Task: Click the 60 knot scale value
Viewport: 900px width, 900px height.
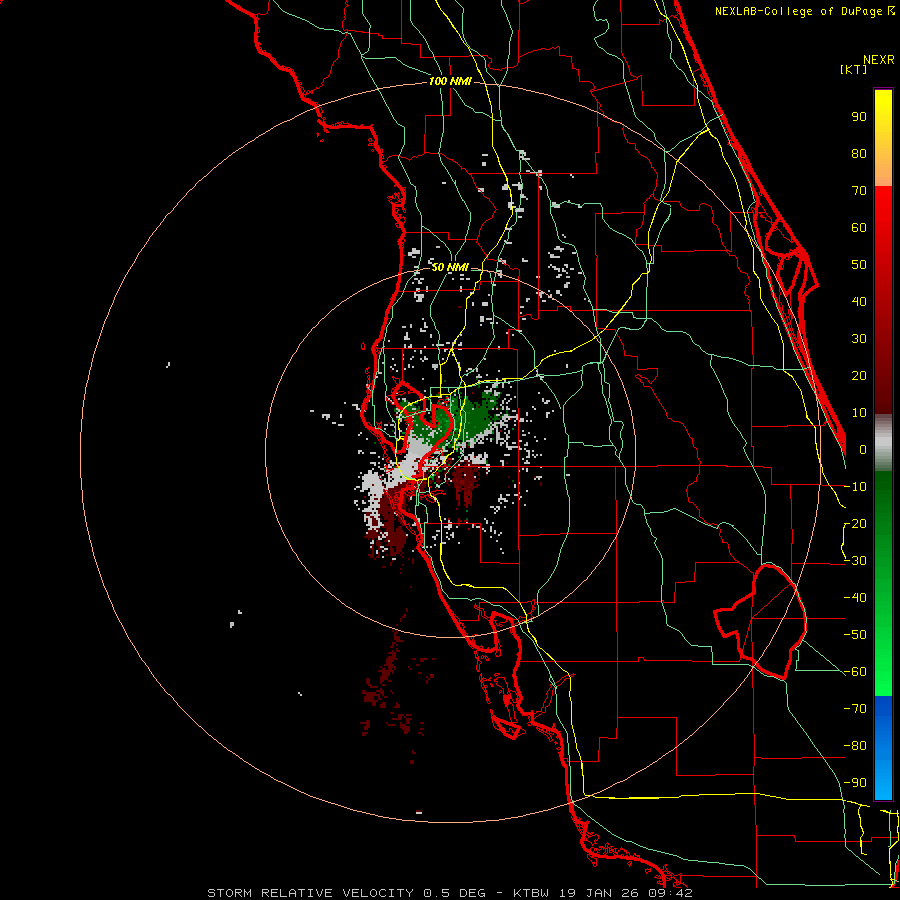Action: point(859,228)
